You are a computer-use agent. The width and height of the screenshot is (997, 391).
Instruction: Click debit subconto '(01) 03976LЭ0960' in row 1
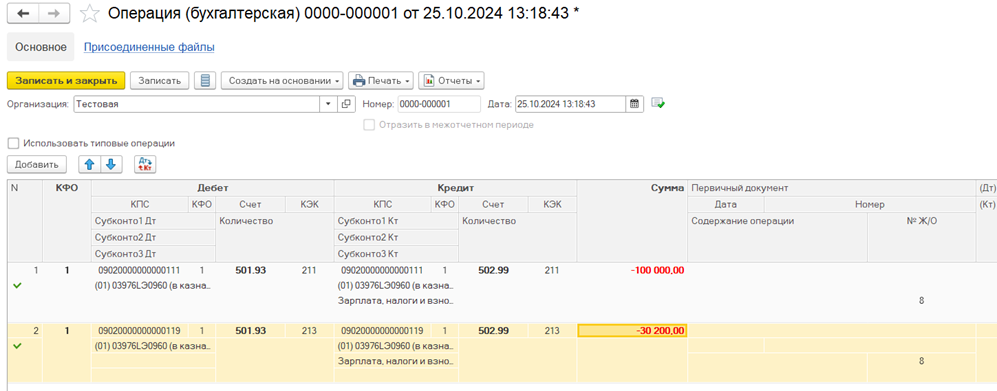point(153,285)
